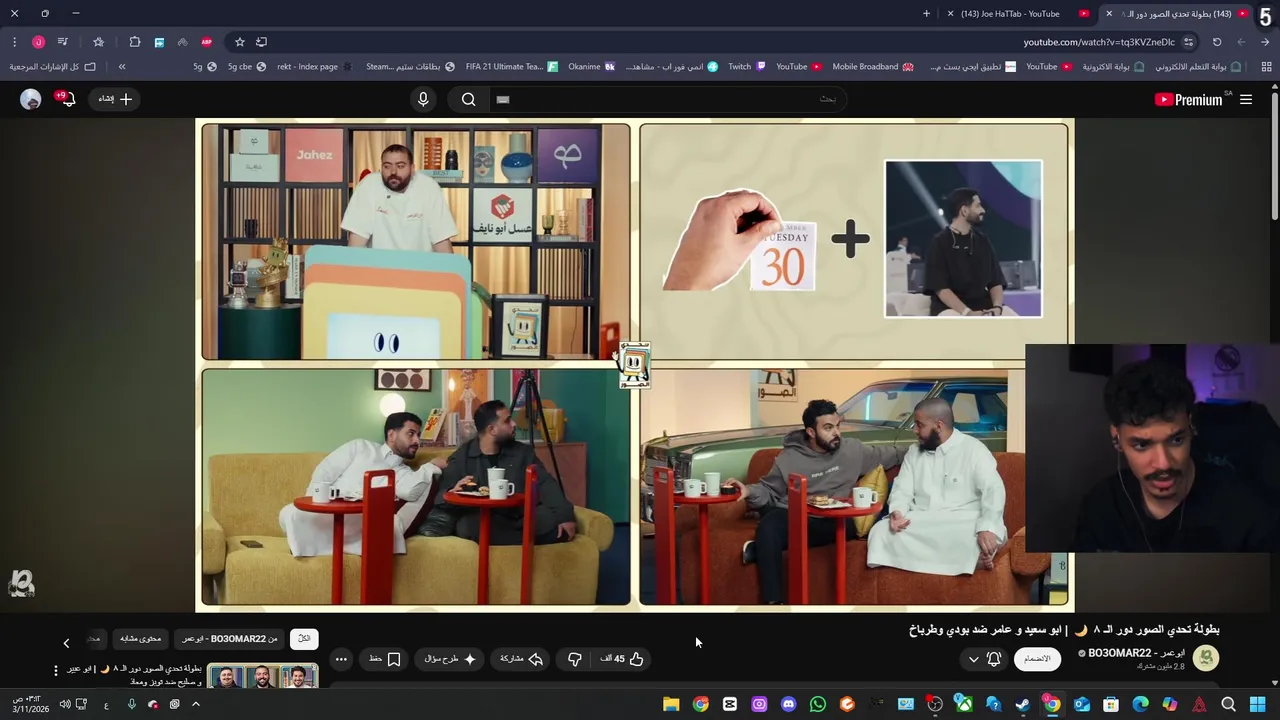Viewport: 1280px width, 720px height.
Task: Open the FIFA 21 Ultimate Team bookmark
Action: pos(511,66)
